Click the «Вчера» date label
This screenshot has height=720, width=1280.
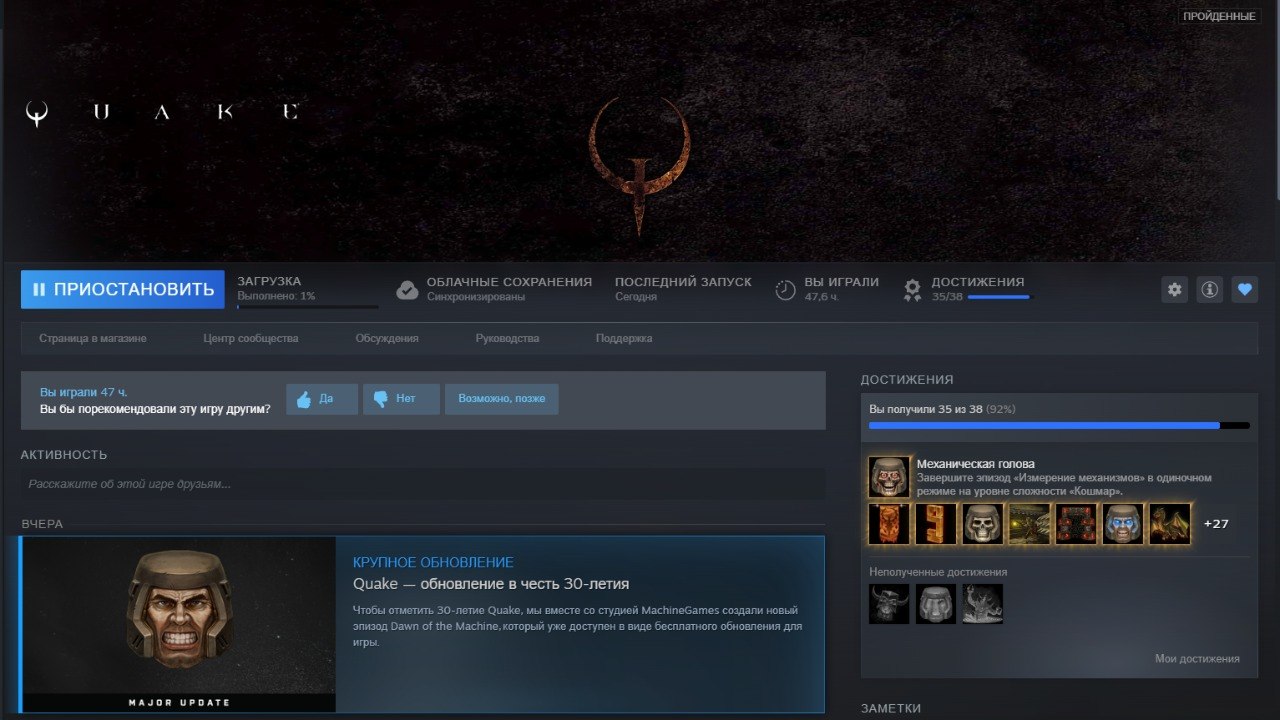tap(42, 524)
